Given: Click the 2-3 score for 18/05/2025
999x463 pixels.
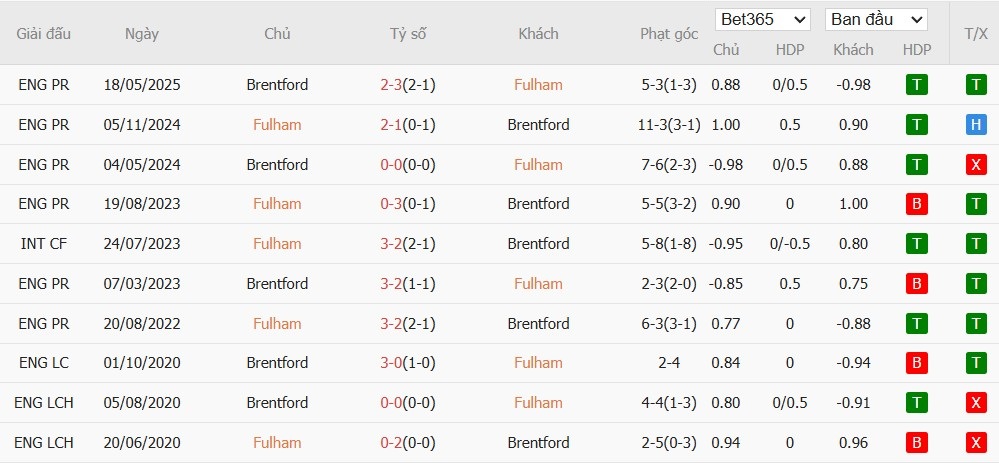Looking at the screenshot, I should pos(391,85).
